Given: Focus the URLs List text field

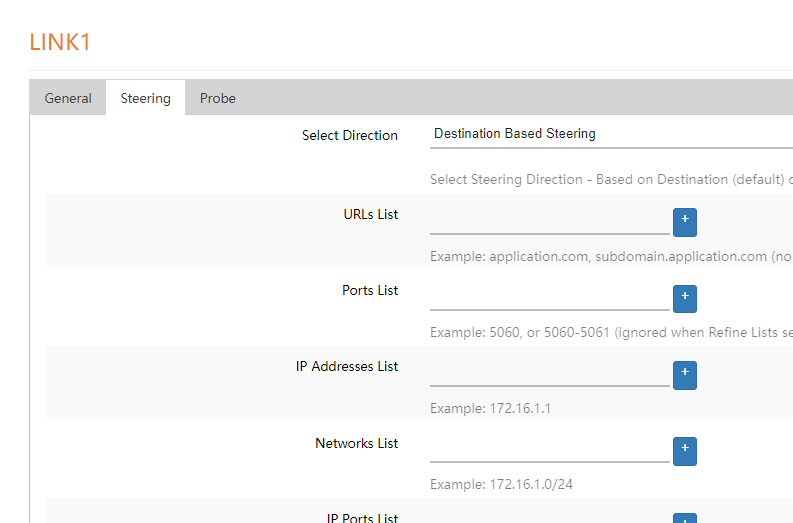Looking at the screenshot, I should (549, 220).
